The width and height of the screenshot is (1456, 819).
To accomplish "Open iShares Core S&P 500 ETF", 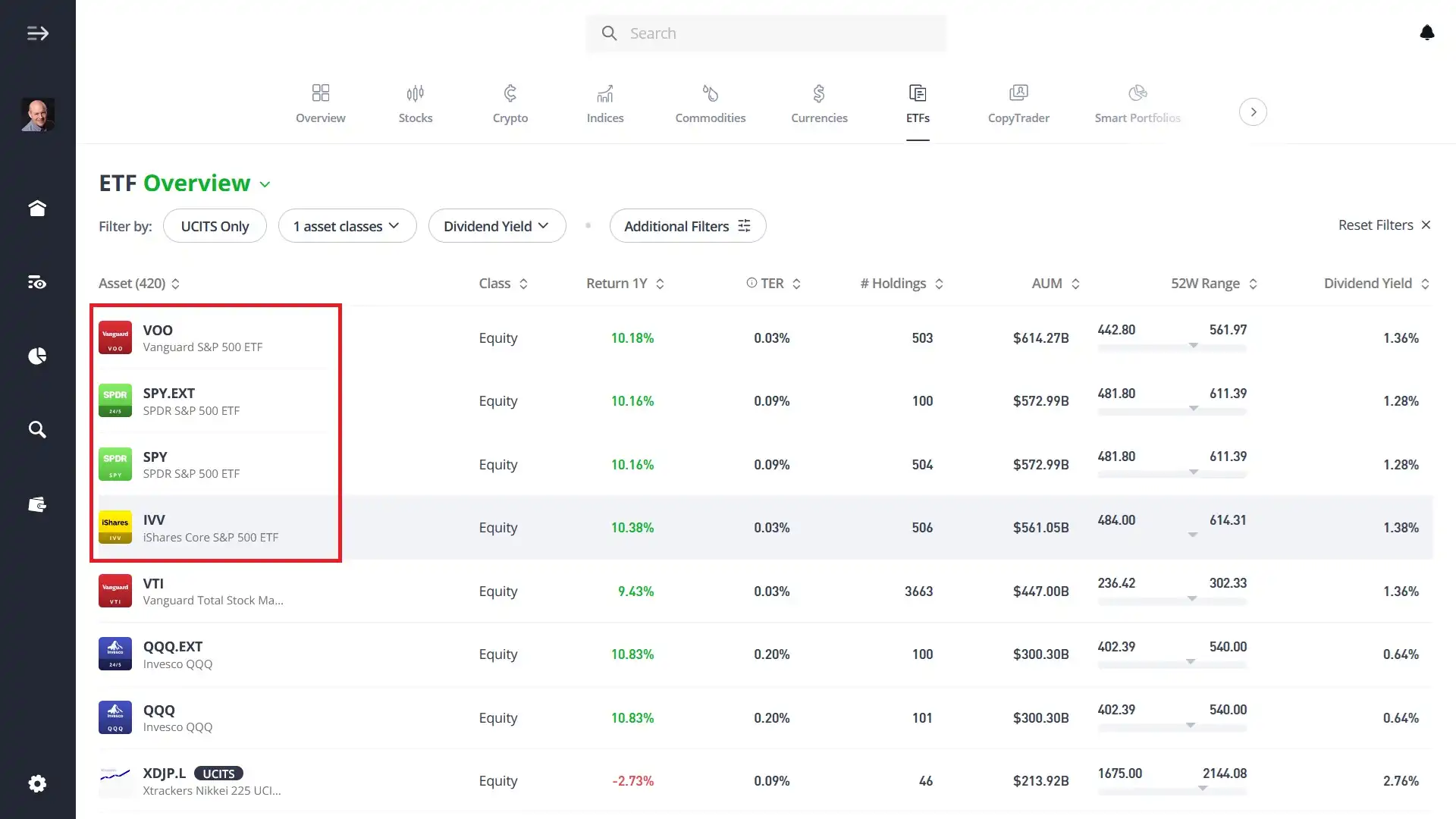I will (x=211, y=537).
